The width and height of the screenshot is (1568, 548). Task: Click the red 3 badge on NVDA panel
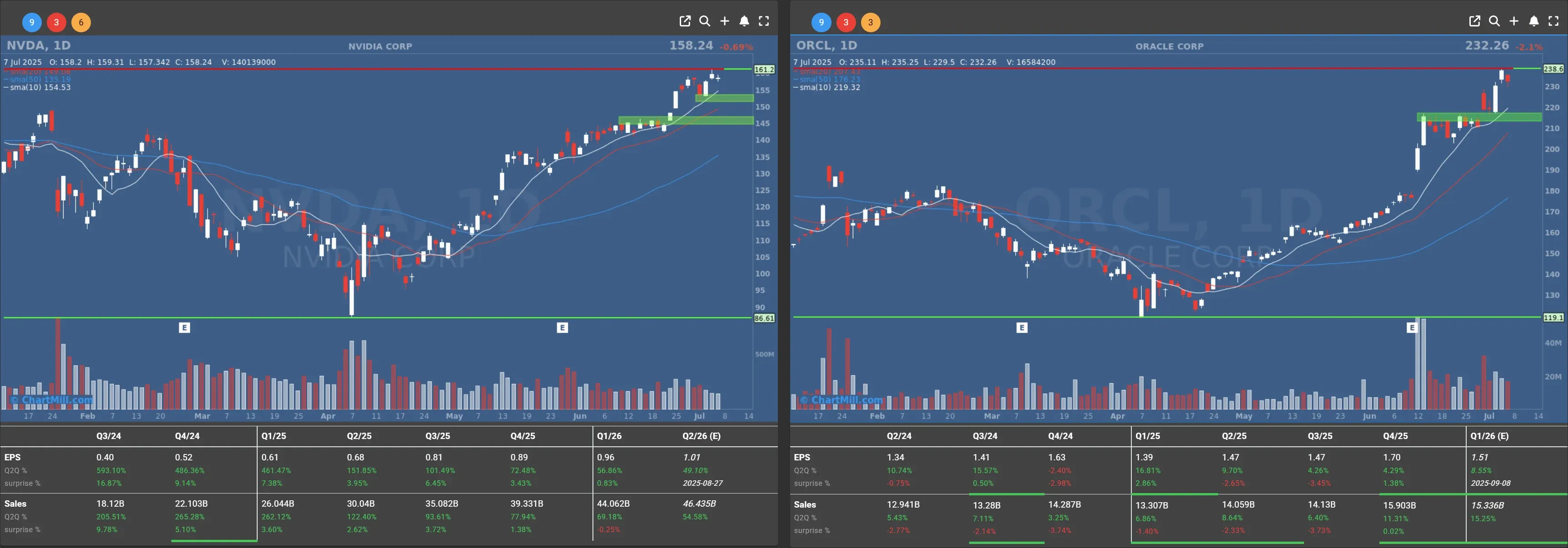(56, 23)
